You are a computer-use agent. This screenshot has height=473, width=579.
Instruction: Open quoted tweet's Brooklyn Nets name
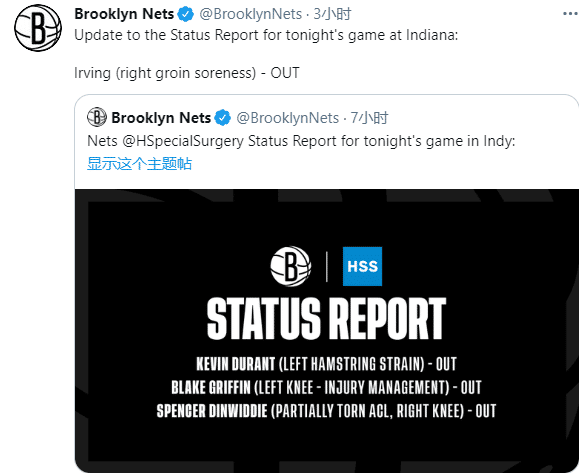tap(161, 118)
